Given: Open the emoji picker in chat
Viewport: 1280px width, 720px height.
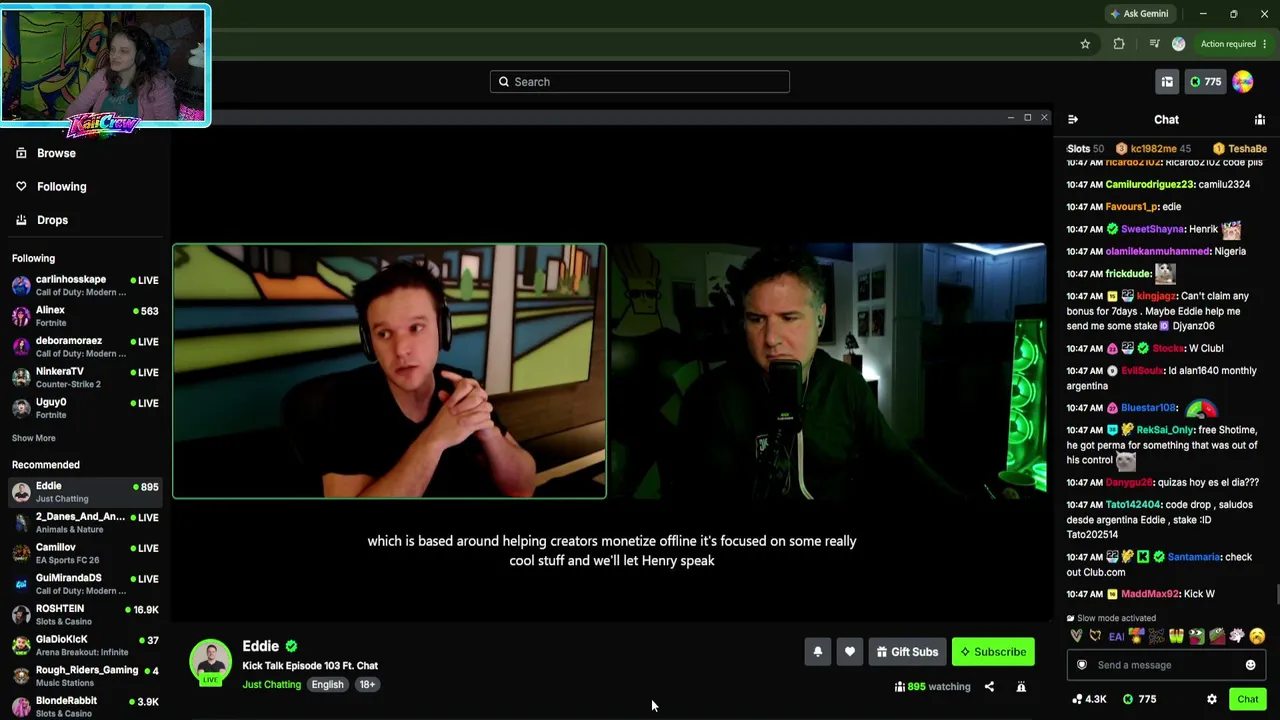Looking at the screenshot, I should point(1250,665).
